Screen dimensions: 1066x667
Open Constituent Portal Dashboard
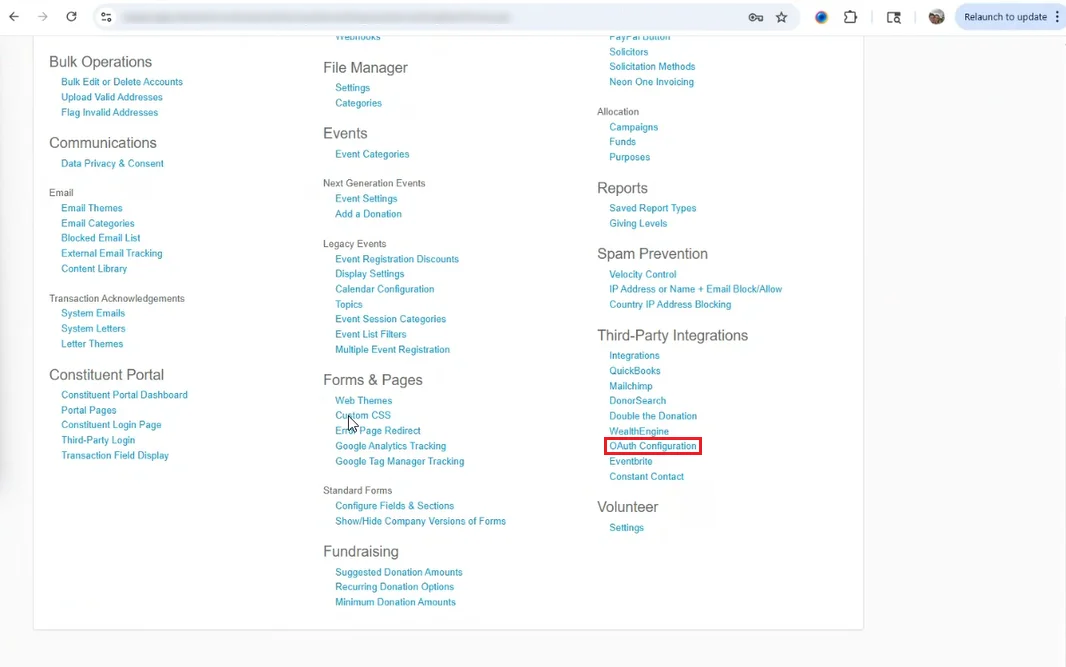point(124,395)
